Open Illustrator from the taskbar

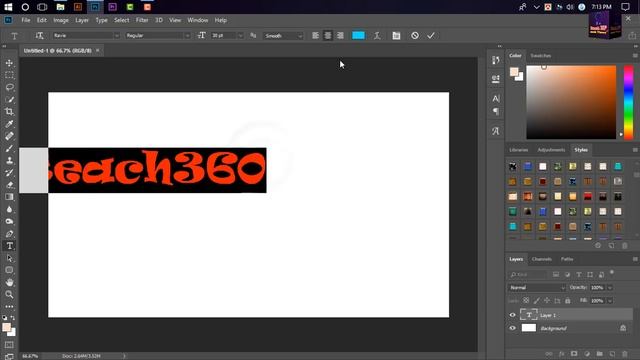(x=78, y=7)
